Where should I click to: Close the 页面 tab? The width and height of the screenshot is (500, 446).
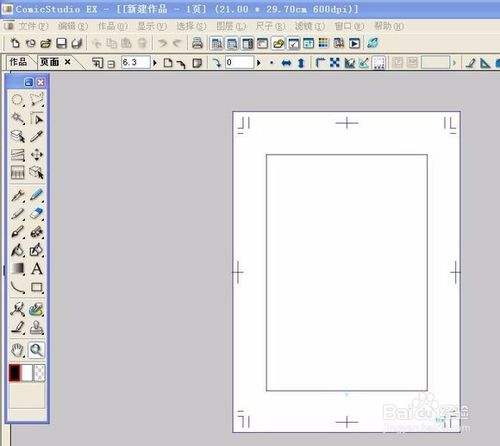(68, 62)
